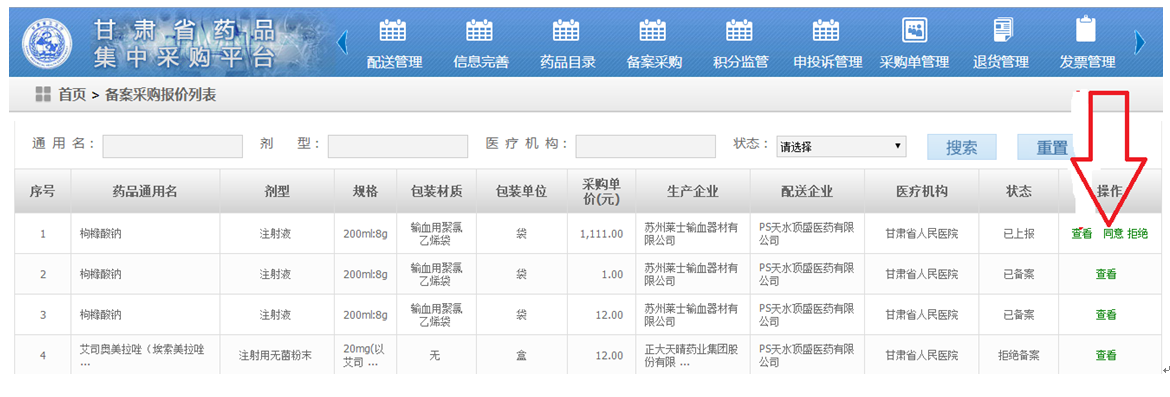1170x397 pixels.
Task: Open the 采购单管理 icon
Action: (914, 31)
